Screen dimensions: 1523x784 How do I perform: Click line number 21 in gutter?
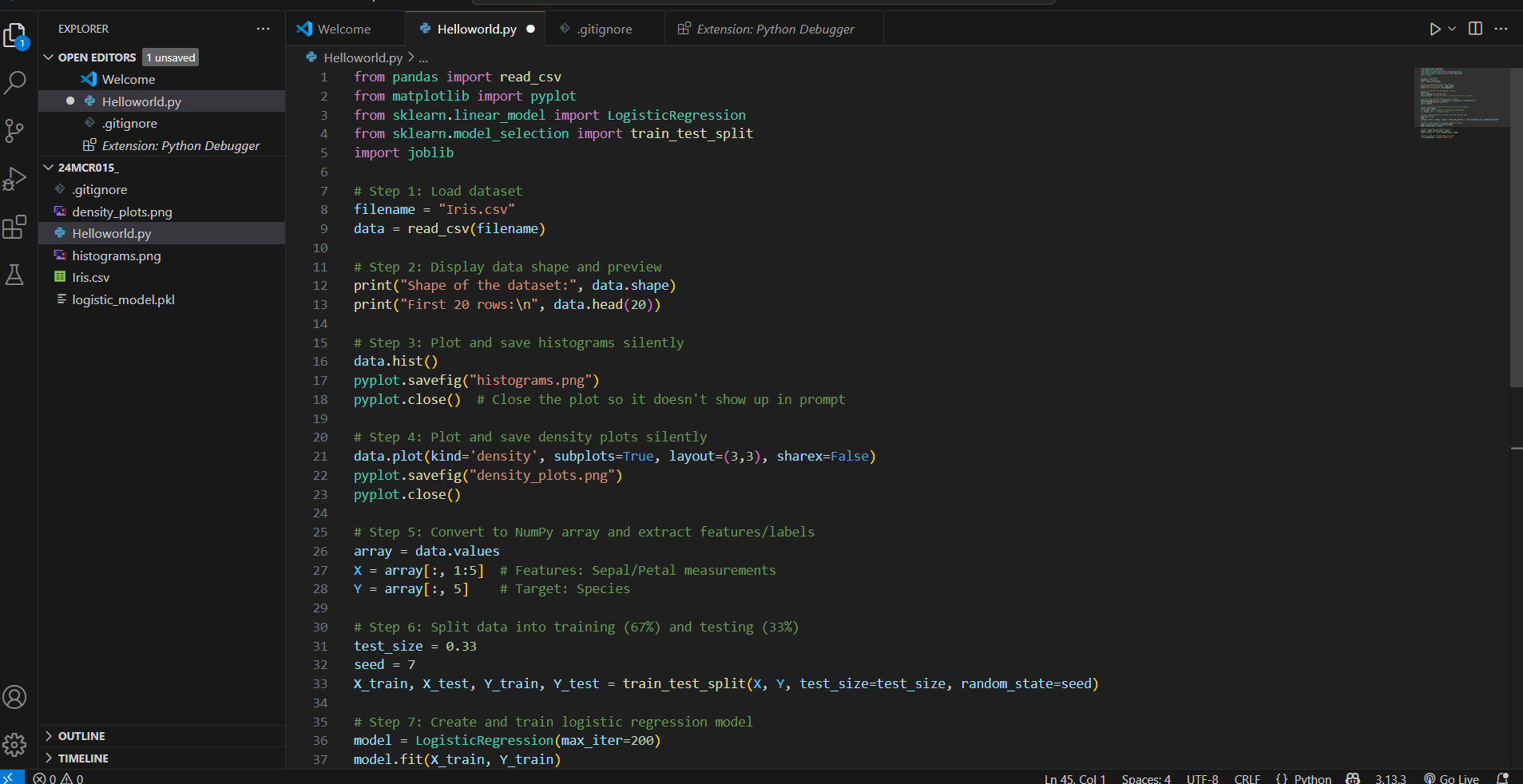[320, 456]
